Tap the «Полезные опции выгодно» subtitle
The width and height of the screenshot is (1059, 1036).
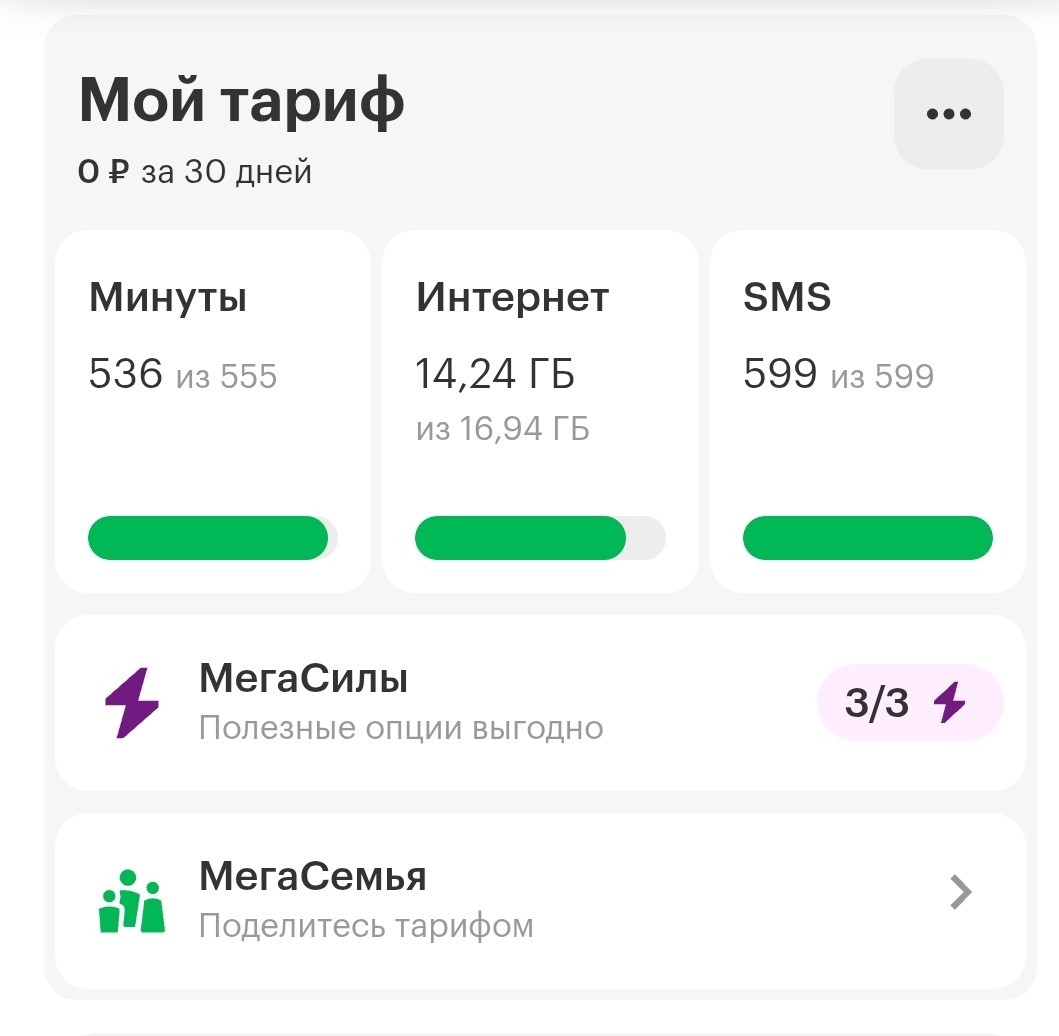coord(400,728)
